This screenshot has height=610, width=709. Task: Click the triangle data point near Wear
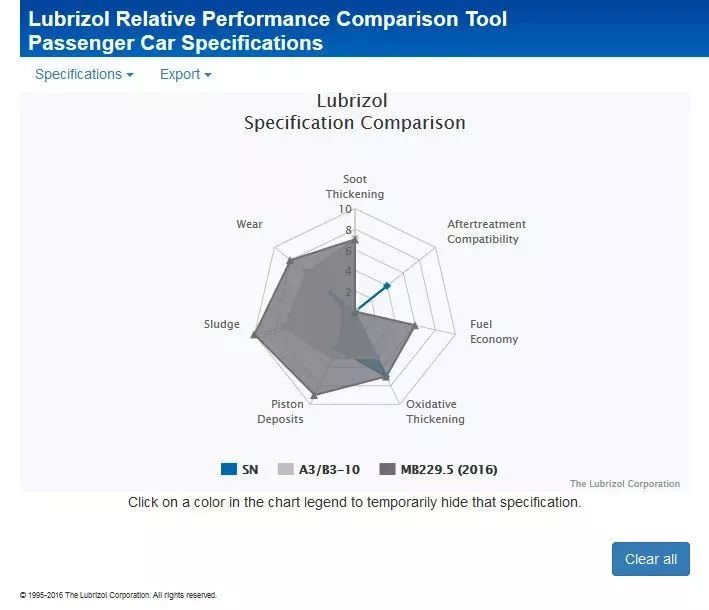[x=290, y=261]
